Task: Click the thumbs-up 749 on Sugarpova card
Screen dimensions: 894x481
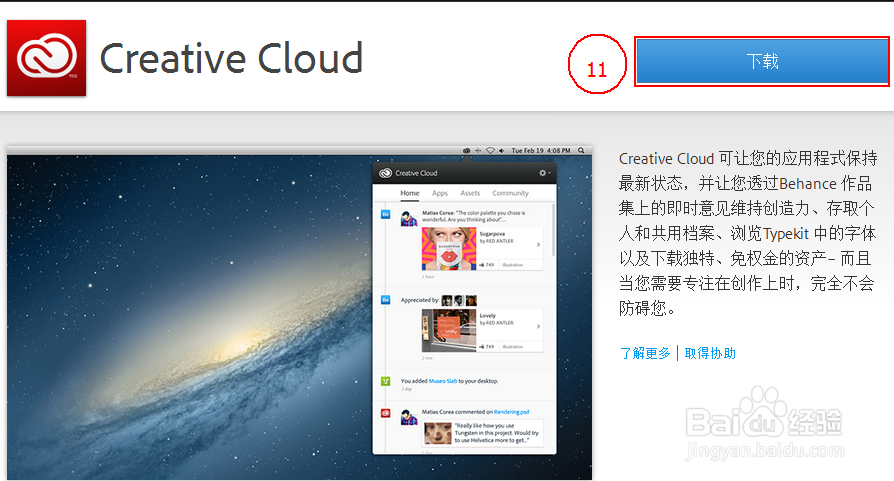Action: tap(486, 264)
